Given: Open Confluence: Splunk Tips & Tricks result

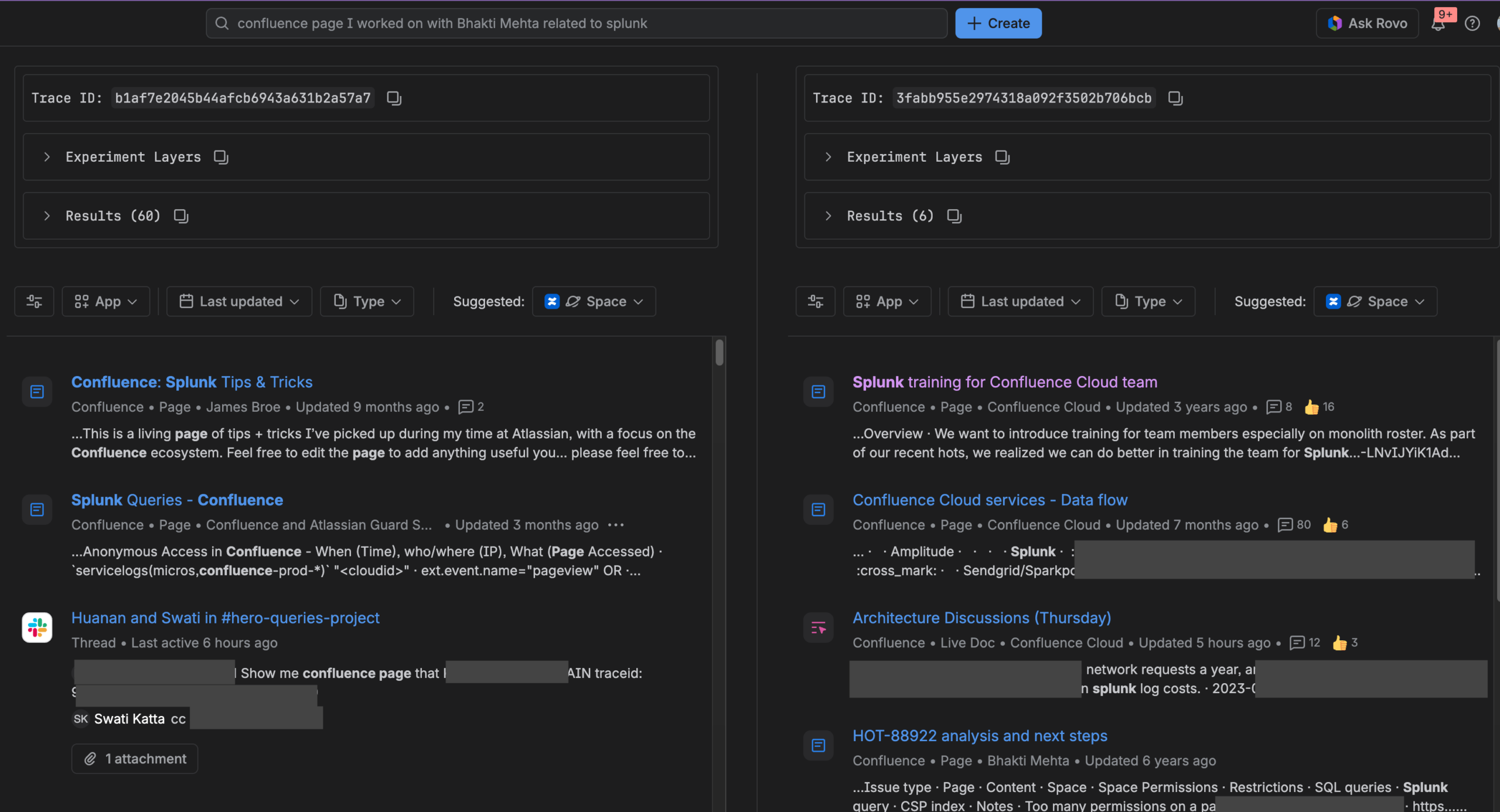Looking at the screenshot, I should coord(192,382).
